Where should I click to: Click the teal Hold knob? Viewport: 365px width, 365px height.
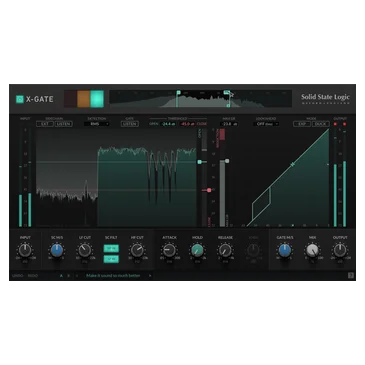(x=197, y=250)
